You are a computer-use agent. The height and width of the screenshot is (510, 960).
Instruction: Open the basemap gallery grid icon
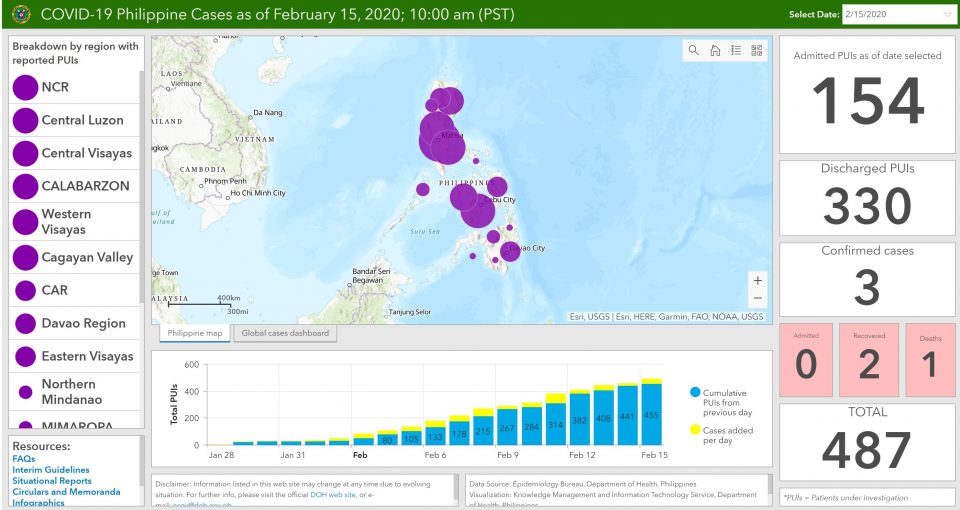pyautogui.click(x=757, y=51)
